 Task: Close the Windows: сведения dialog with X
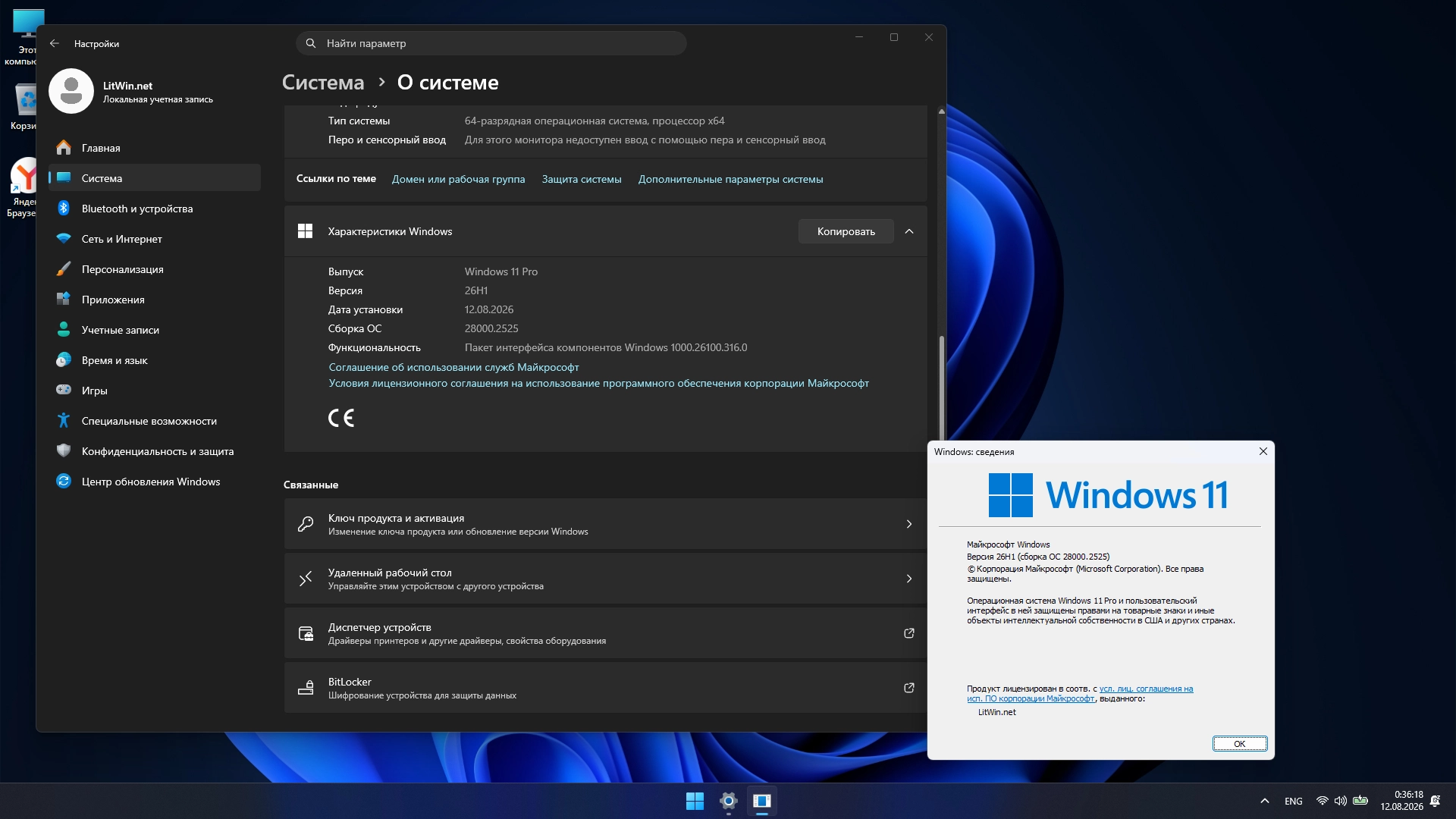point(1263,451)
